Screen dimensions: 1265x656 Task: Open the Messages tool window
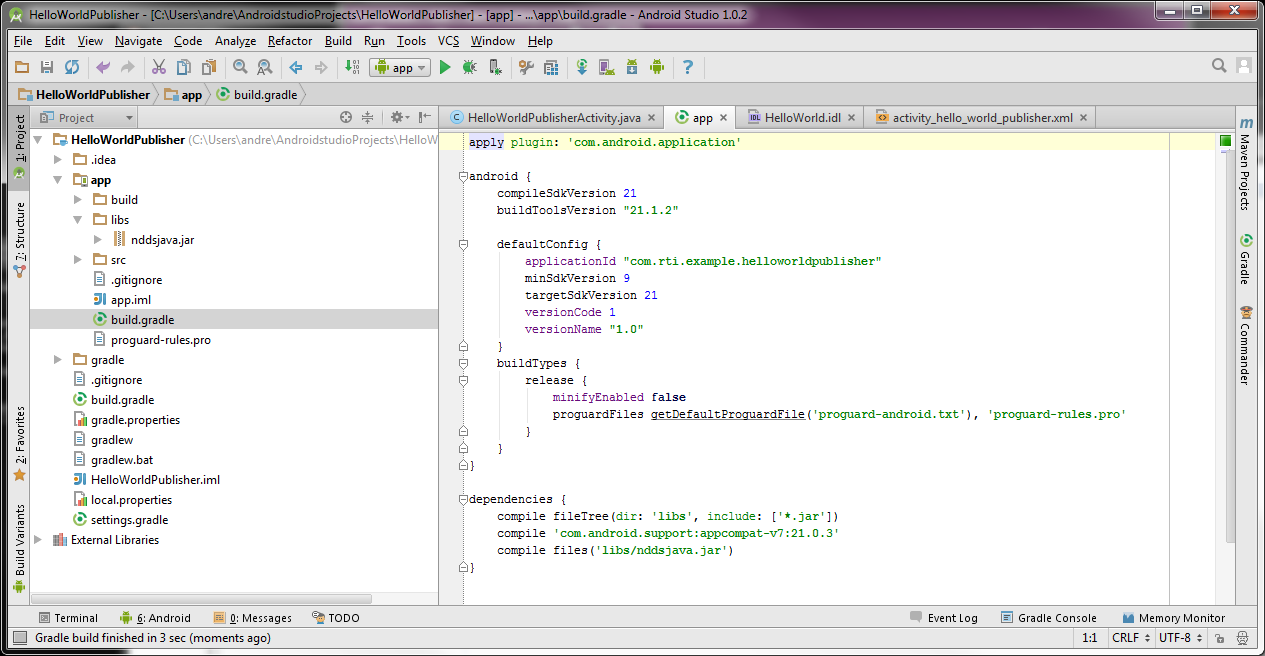tap(252, 618)
